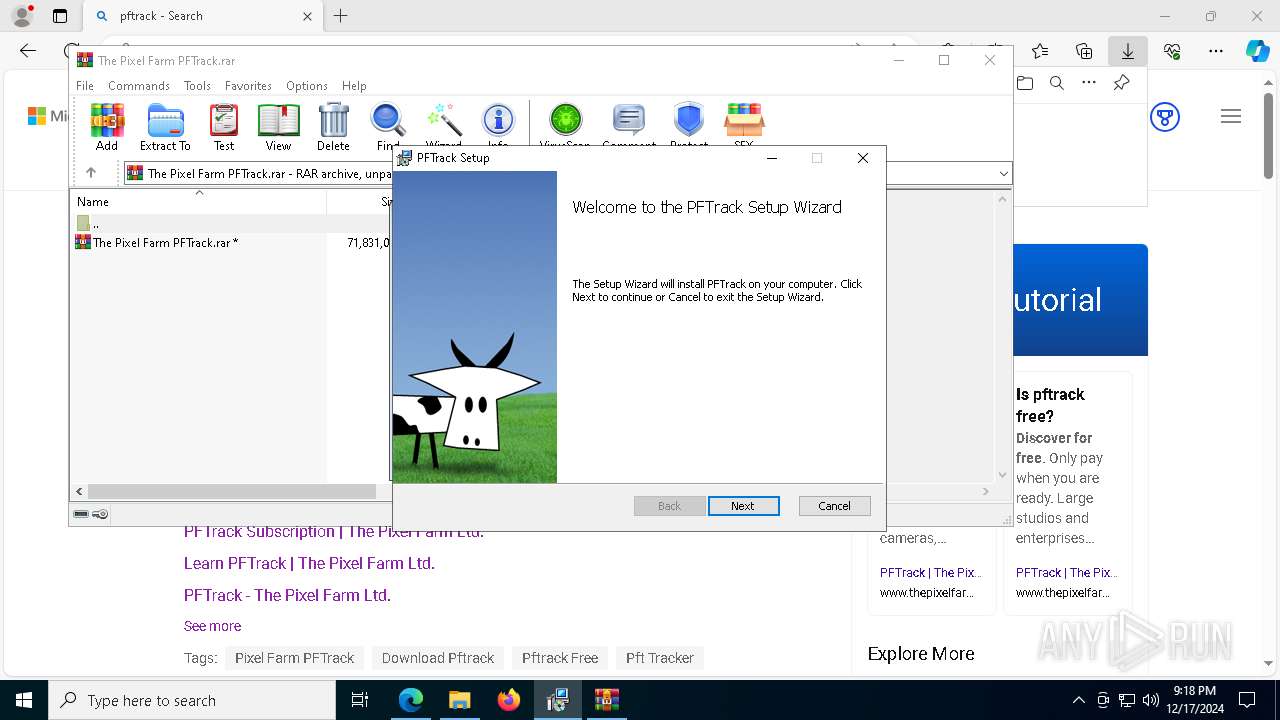This screenshot has height=720, width=1280.
Task: Open 'PFTrack Subscription' search result link
Action: tap(334, 532)
